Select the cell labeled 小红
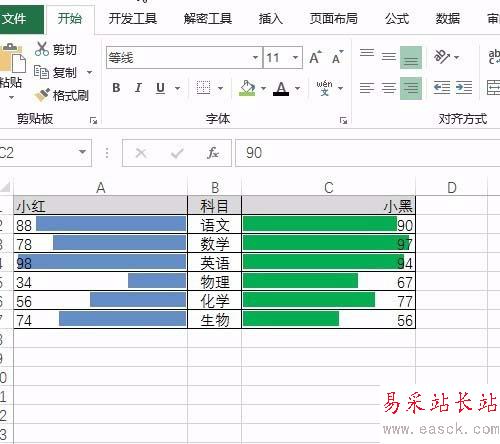The height and width of the screenshot is (444, 500). pyautogui.click(x=100, y=205)
